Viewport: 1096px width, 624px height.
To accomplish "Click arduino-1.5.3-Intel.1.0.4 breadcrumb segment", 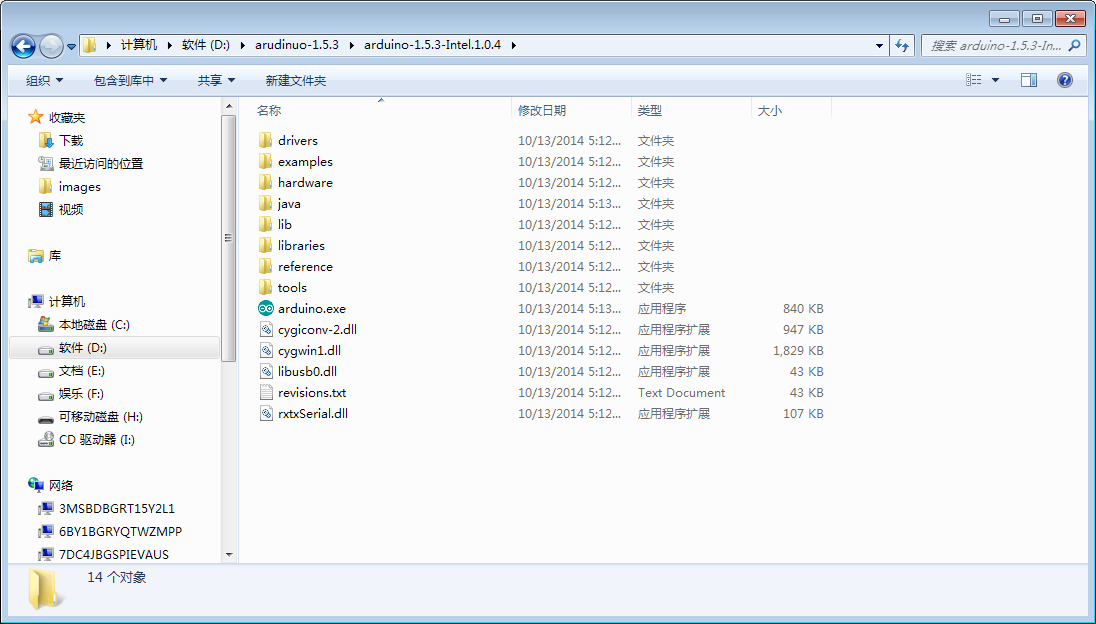I will (x=432, y=45).
